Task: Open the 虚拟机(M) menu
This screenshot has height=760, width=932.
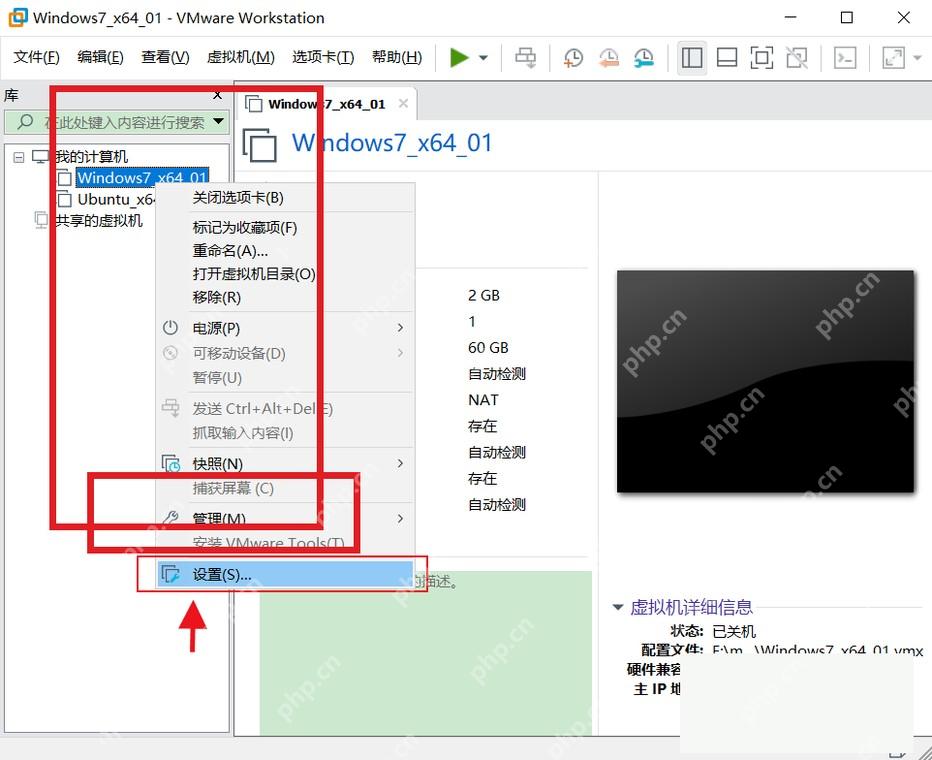Action: click(x=241, y=57)
